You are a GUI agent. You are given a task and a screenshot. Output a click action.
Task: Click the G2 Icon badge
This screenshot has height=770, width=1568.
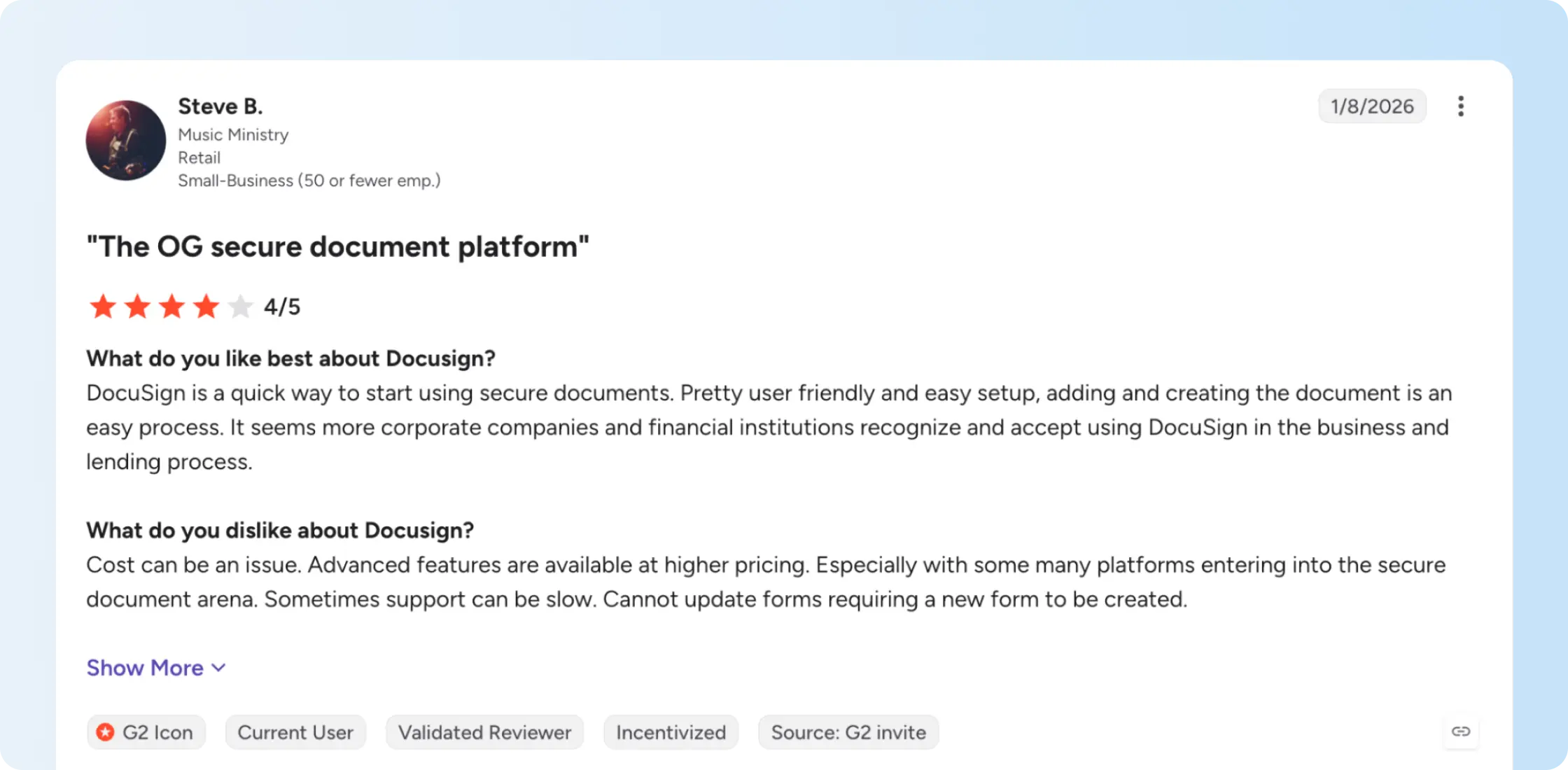(146, 732)
